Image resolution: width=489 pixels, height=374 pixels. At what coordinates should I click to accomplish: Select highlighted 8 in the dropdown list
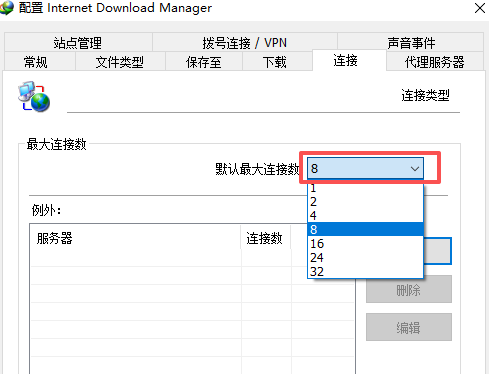tap(365, 229)
